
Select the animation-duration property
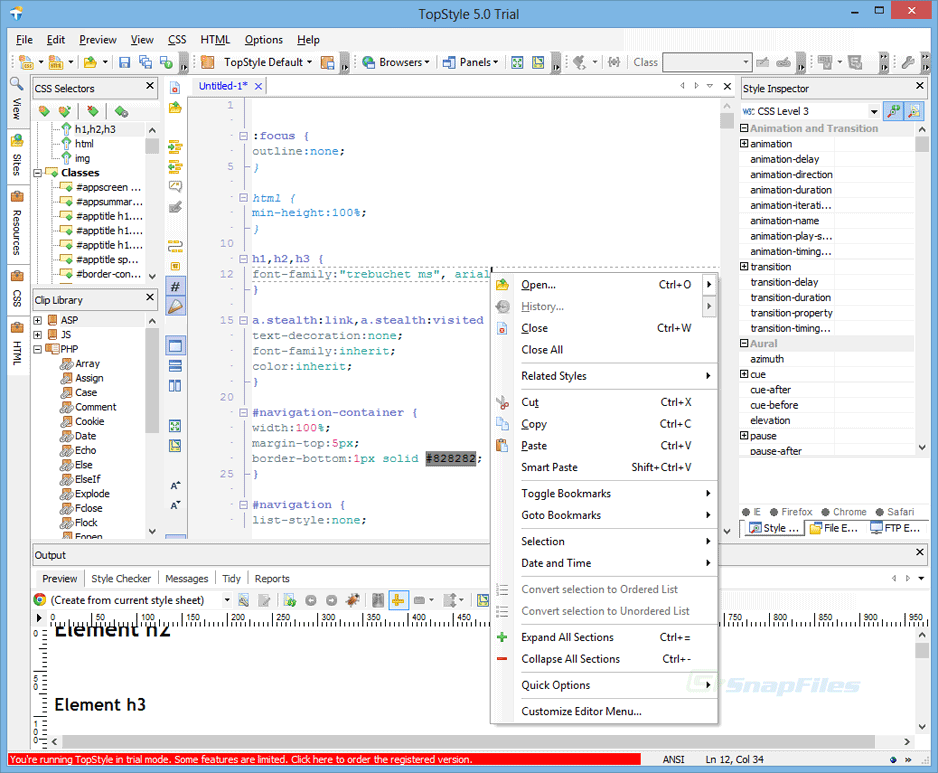[791, 190]
